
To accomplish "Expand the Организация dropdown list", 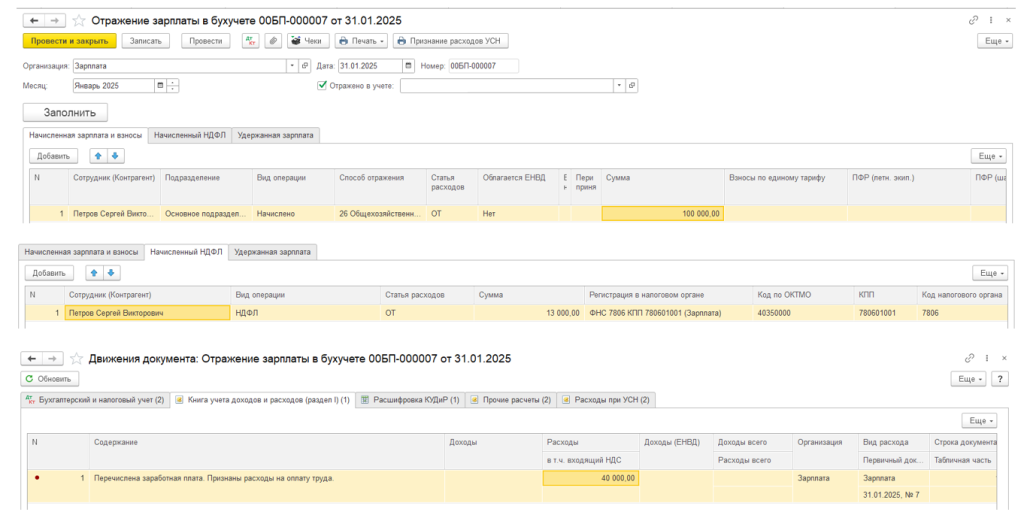I will click(x=292, y=66).
